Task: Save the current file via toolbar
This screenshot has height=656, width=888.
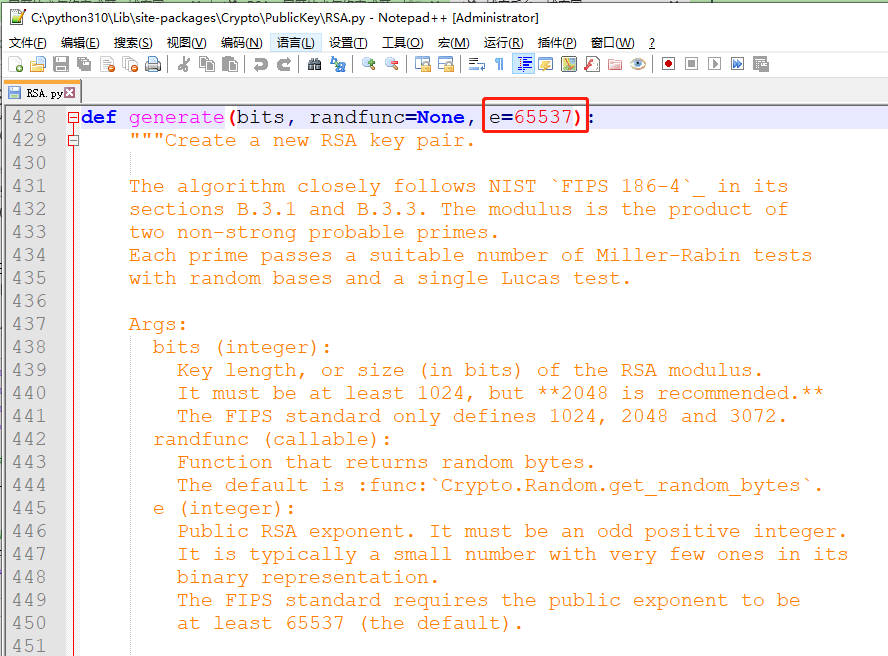Action: 61,65
